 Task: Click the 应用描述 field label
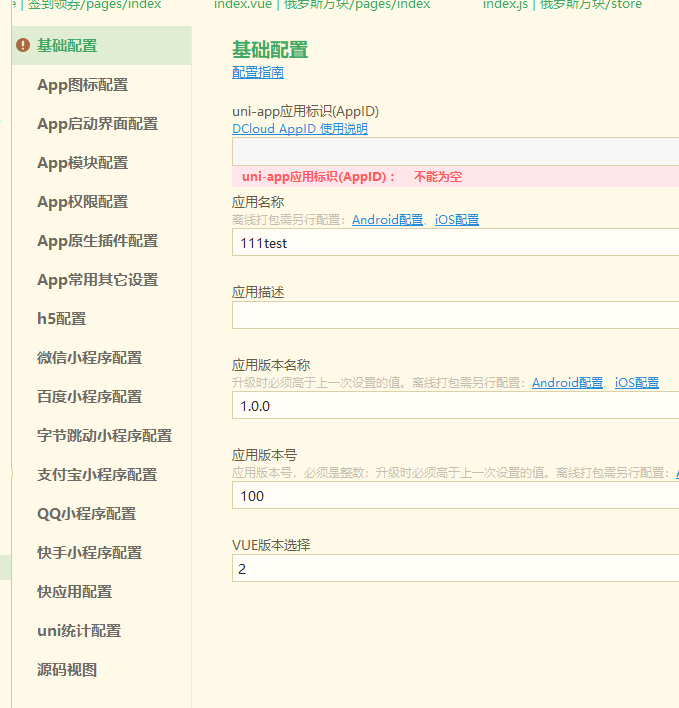(258, 292)
